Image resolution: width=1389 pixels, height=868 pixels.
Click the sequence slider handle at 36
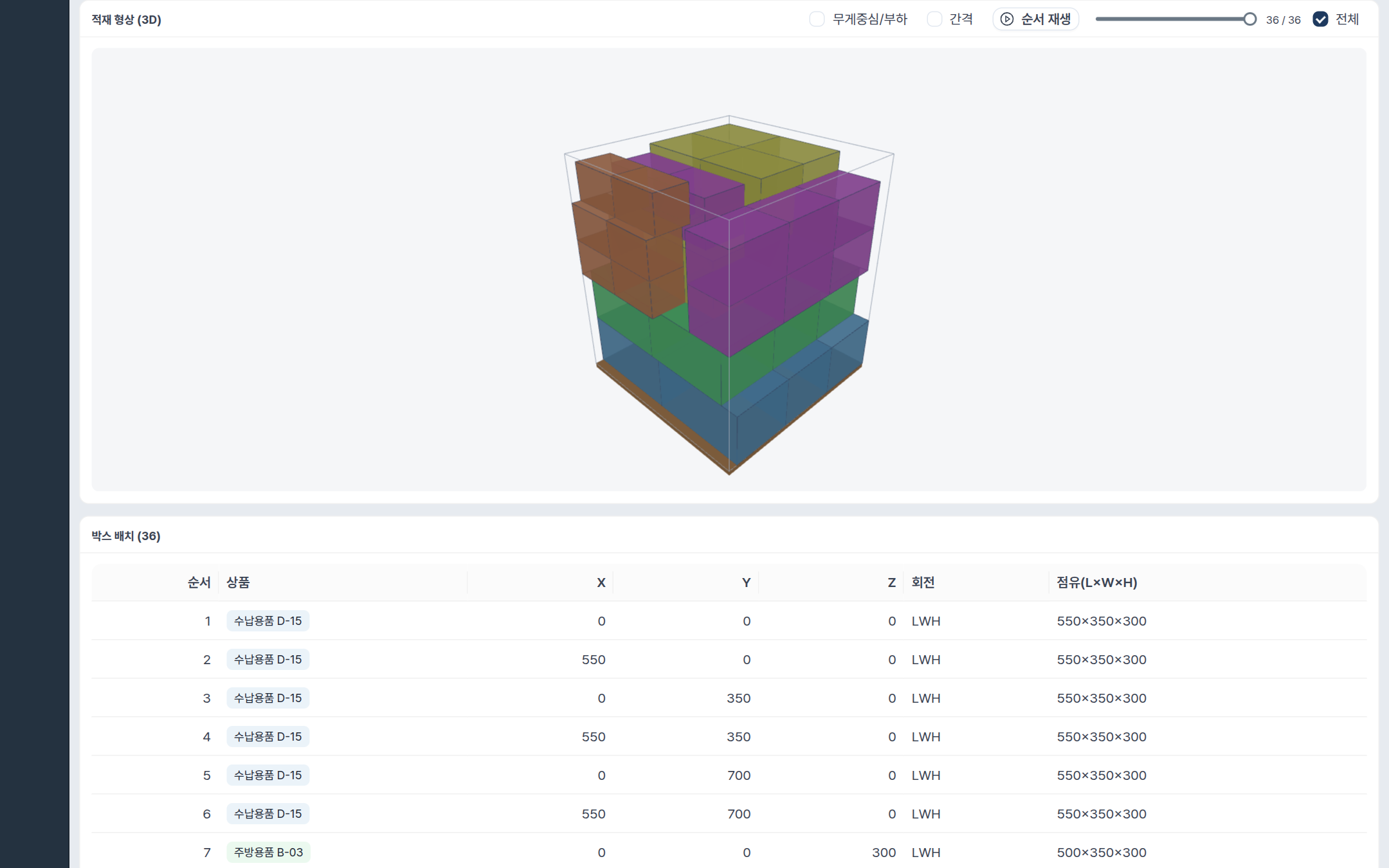pos(1249,19)
